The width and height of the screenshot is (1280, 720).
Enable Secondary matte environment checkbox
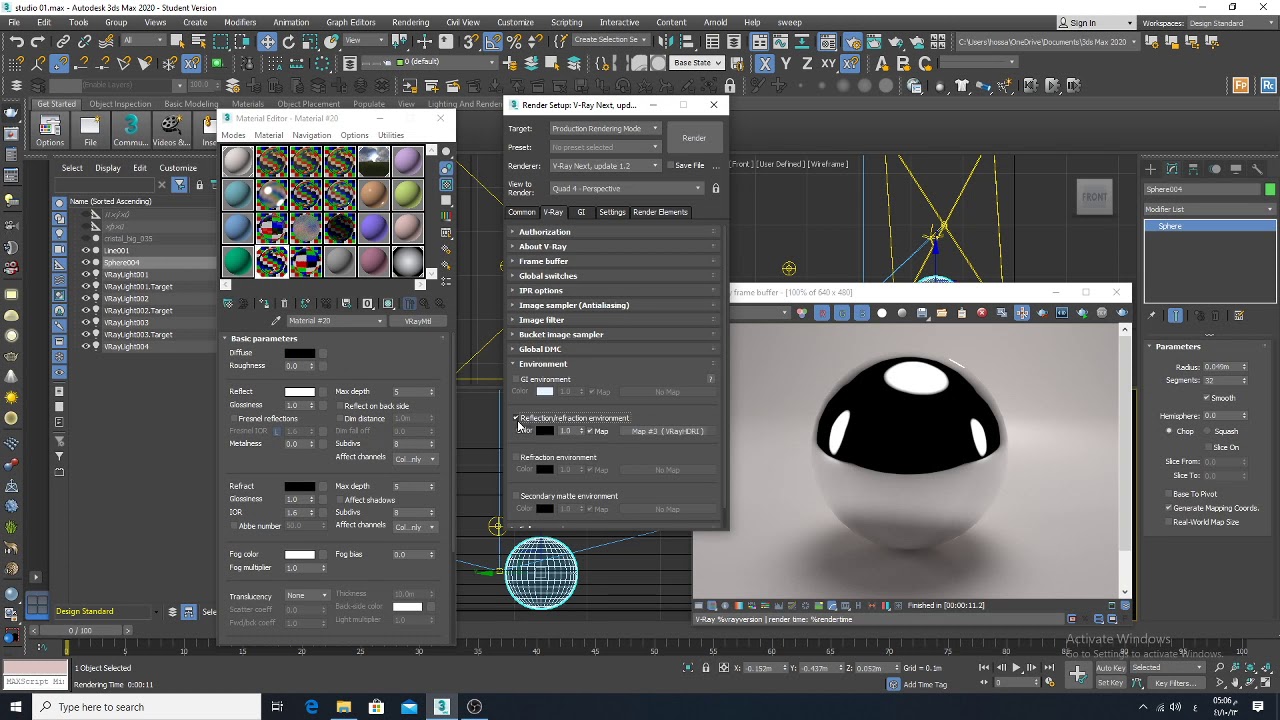click(x=516, y=496)
